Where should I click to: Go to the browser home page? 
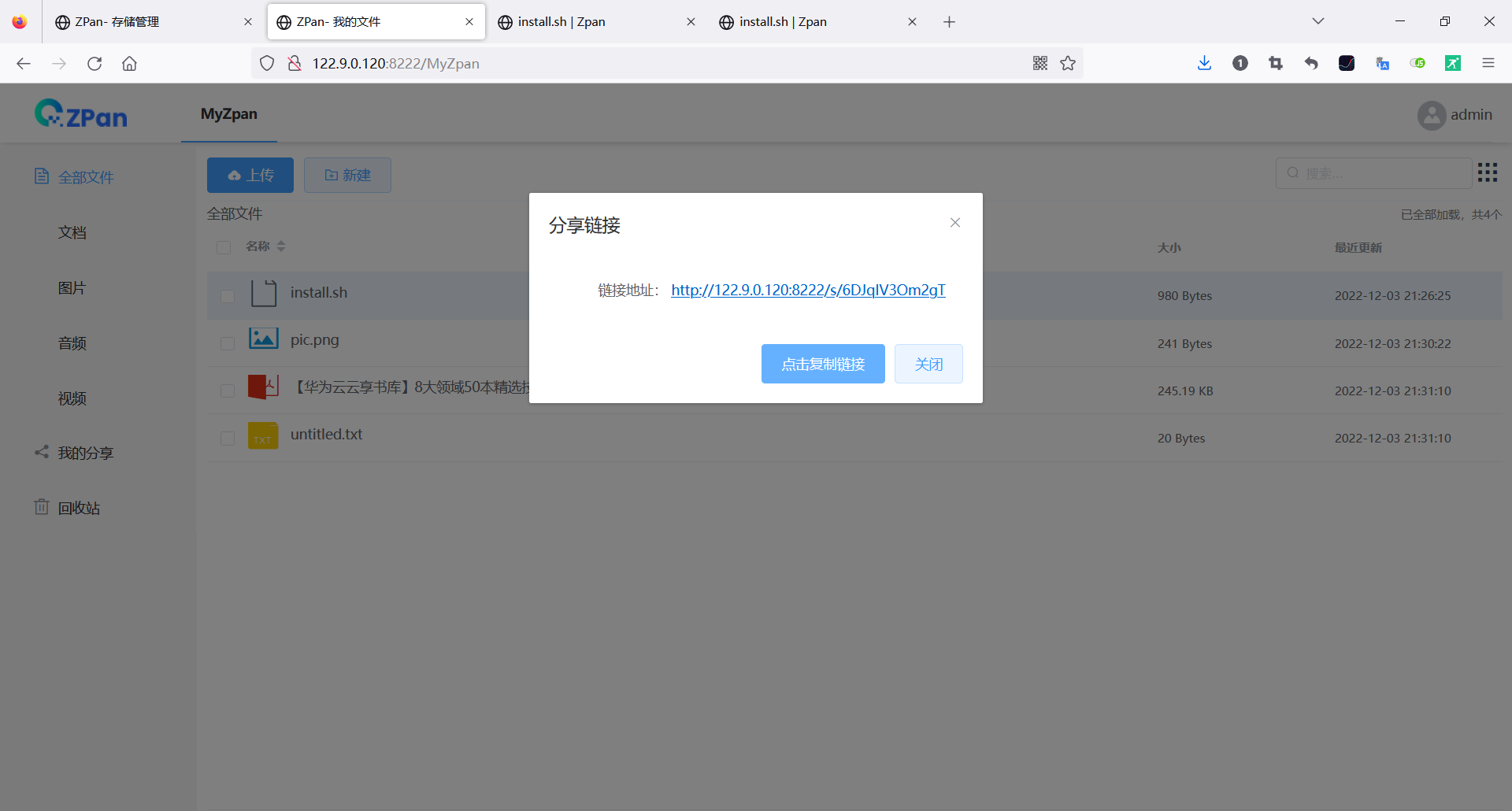[129, 63]
